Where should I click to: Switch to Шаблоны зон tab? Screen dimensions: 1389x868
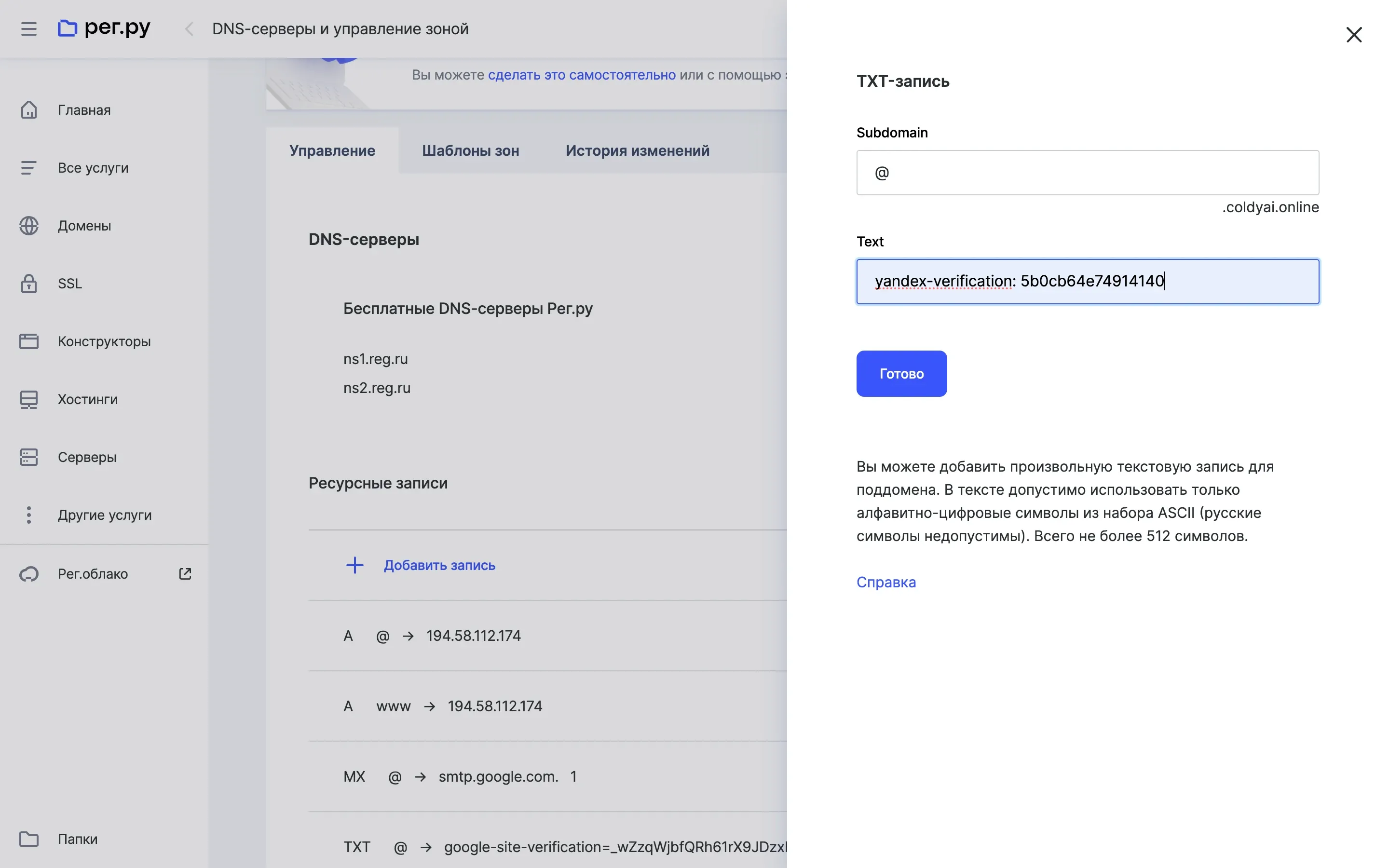click(x=470, y=150)
